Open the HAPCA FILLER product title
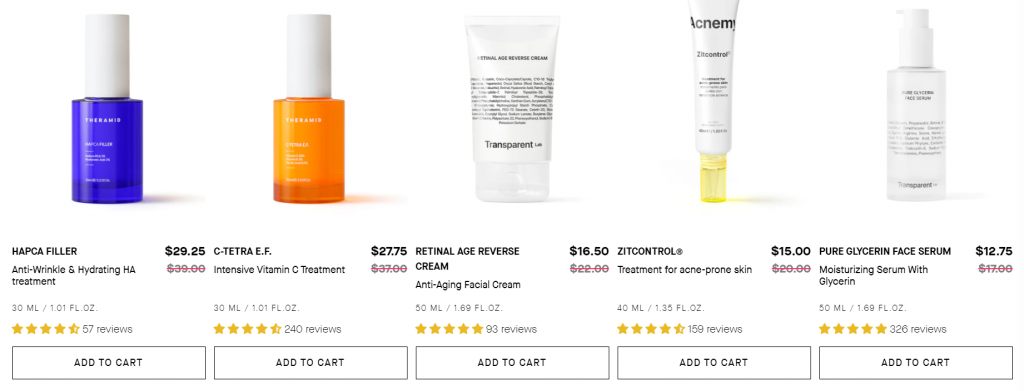Image resolution: width=1024 pixels, height=391 pixels. (x=44, y=251)
